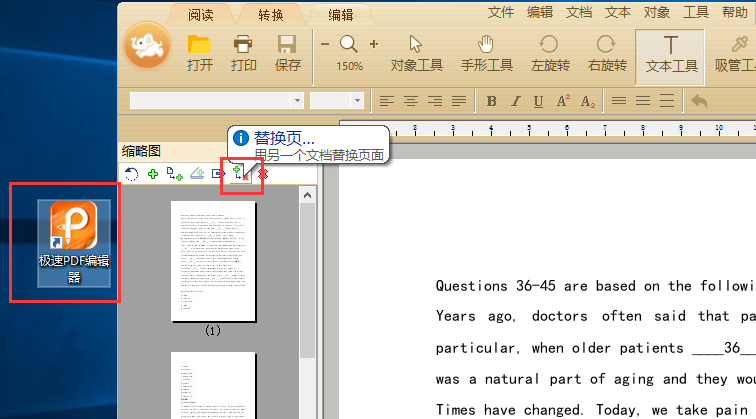Open the font name dropdown
756x419 pixels.
pos(297,101)
